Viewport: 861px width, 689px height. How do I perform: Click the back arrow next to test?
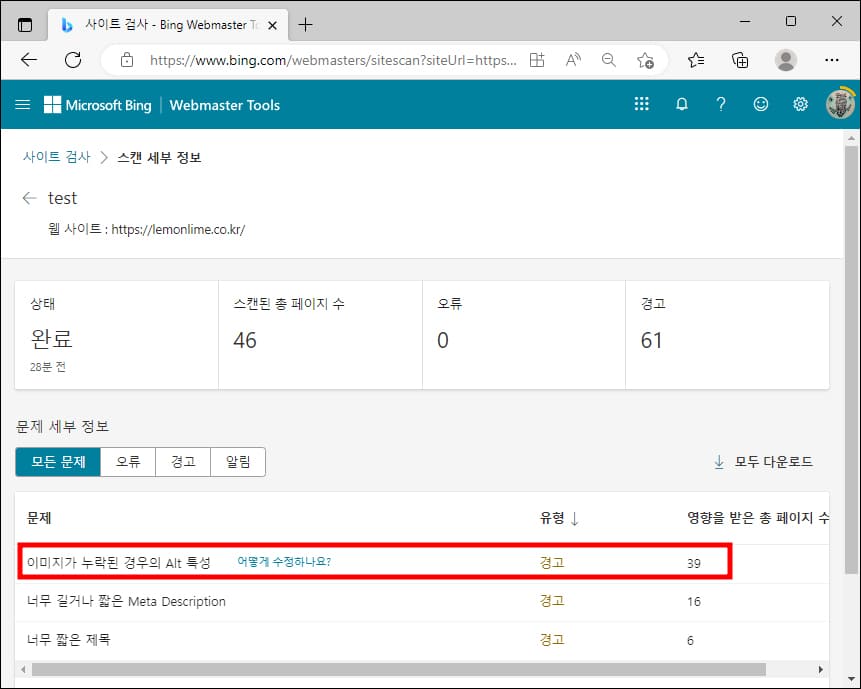[29, 198]
